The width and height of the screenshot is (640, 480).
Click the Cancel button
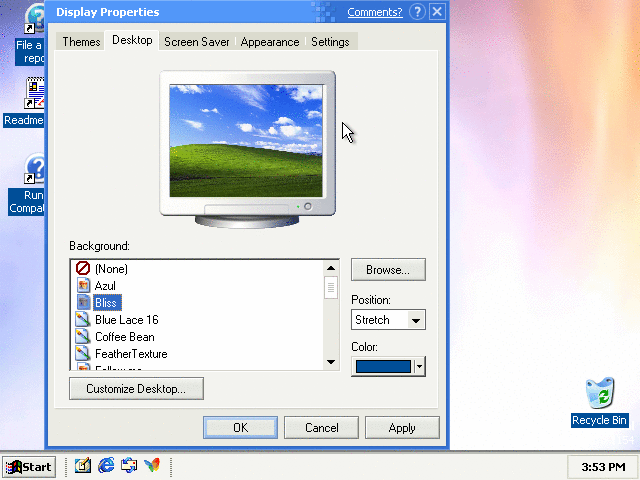point(321,427)
